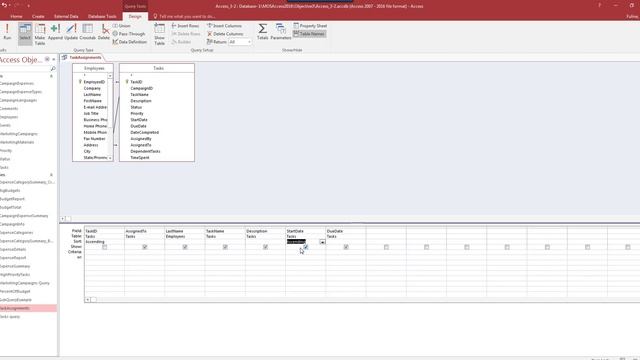Toggle the Table Names button
The height and width of the screenshot is (360, 640).
click(x=309, y=34)
